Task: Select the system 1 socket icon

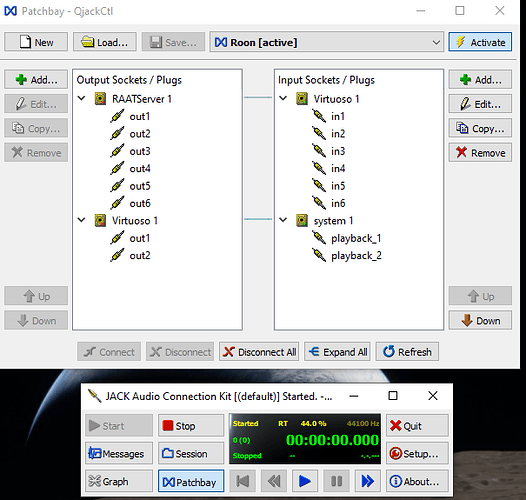Action: click(x=302, y=220)
